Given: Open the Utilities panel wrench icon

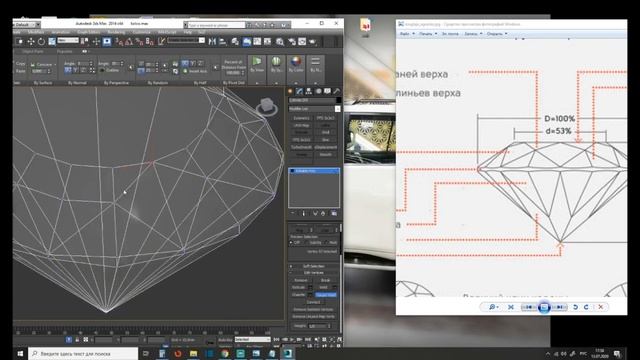Looking at the screenshot, I should click(337, 91).
